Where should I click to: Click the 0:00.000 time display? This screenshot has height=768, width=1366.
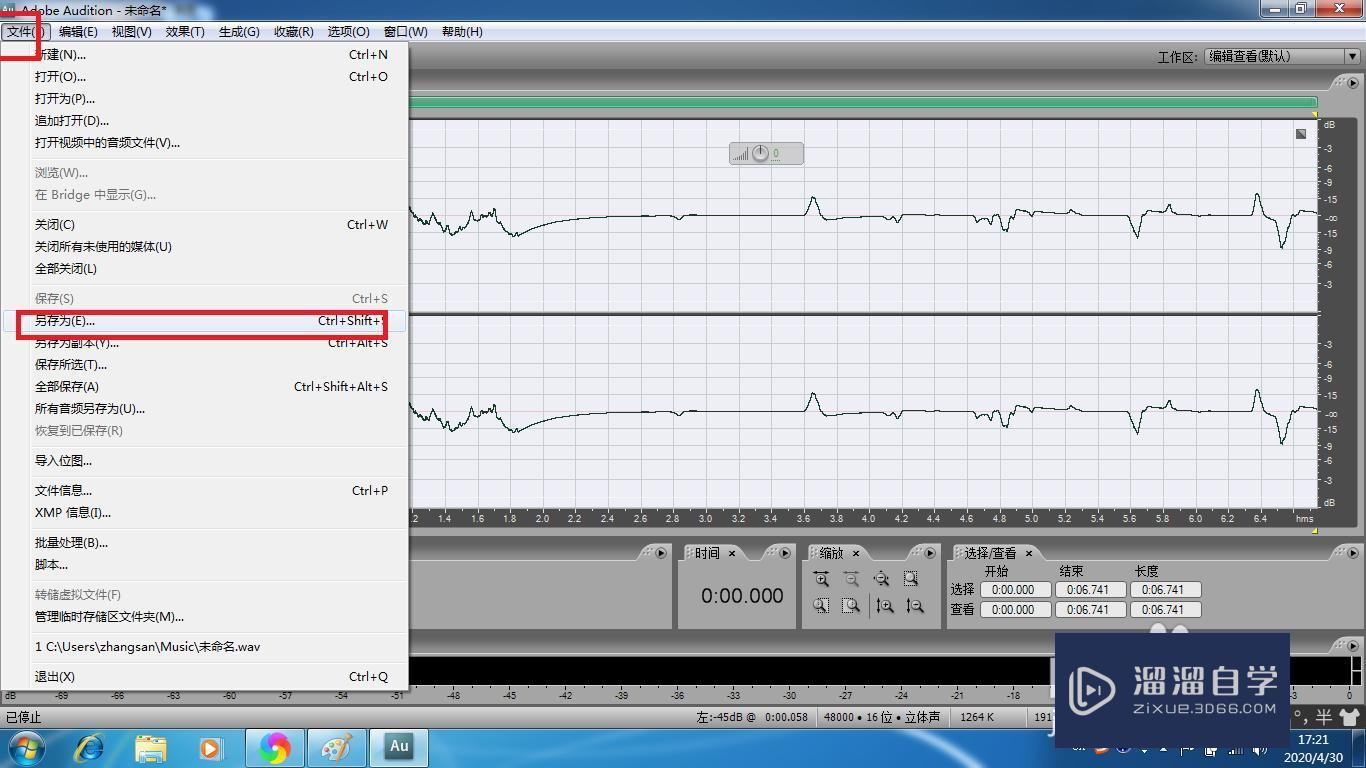click(x=742, y=596)
